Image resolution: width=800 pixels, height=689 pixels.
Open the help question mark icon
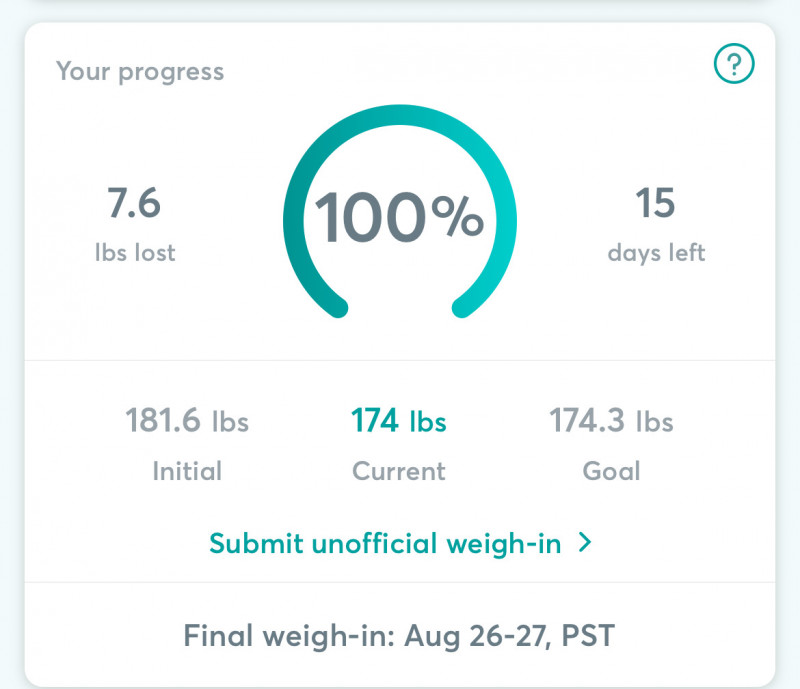click(x=734, y=66)
